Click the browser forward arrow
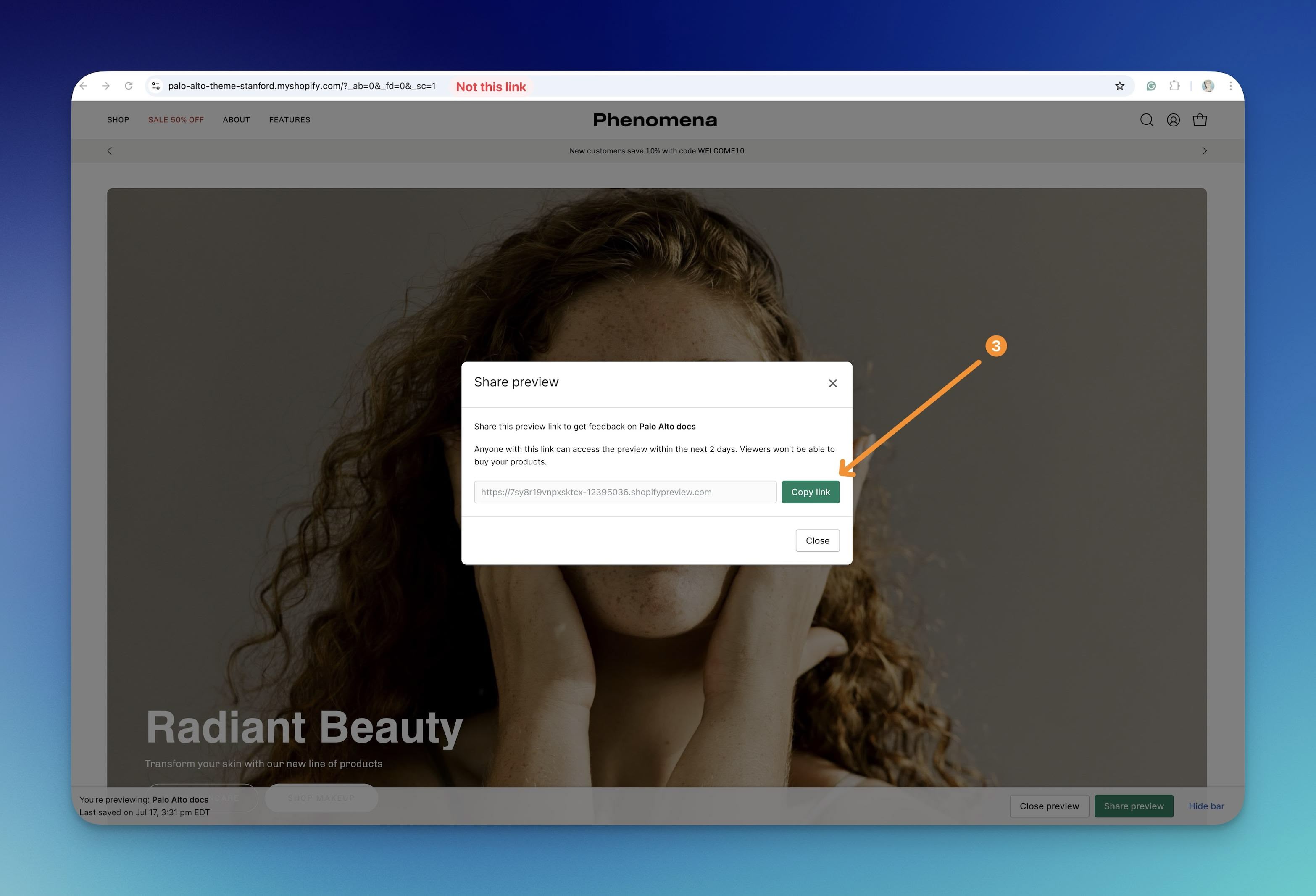 coord(106,86)
